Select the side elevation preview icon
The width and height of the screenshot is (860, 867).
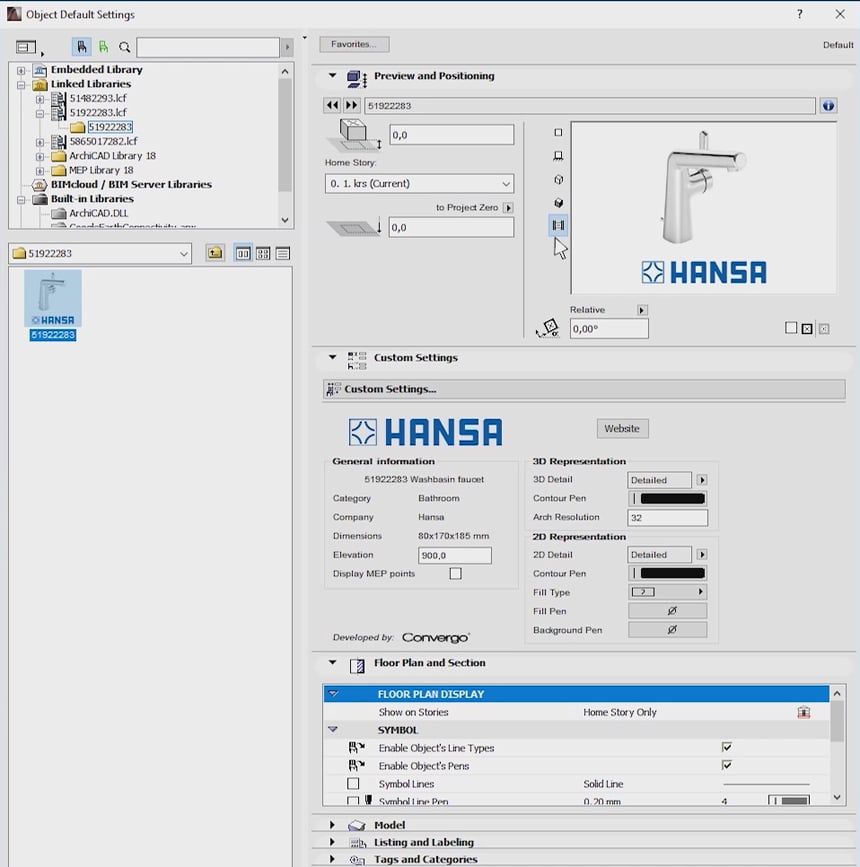click(558, 156)
